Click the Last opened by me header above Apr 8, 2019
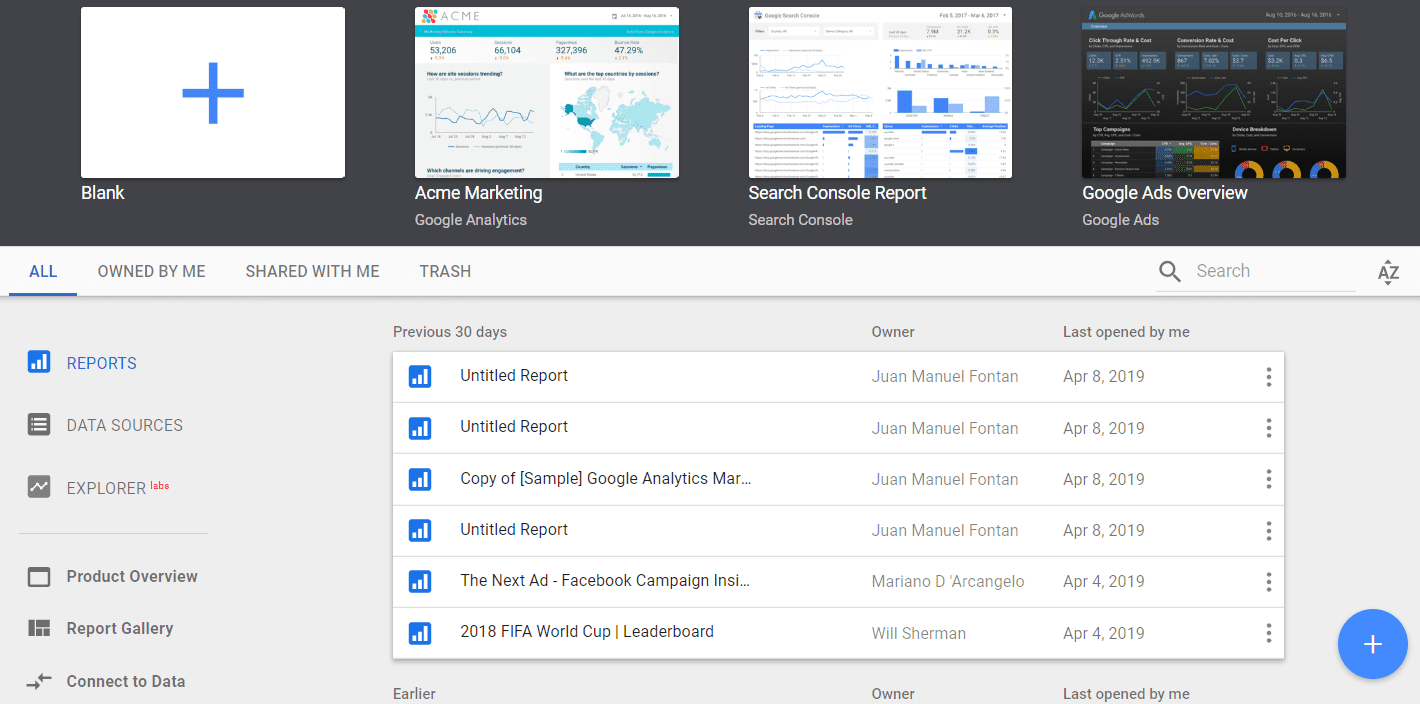The height and width of the screenshot is (704, 1420). tap(1126, 331)
